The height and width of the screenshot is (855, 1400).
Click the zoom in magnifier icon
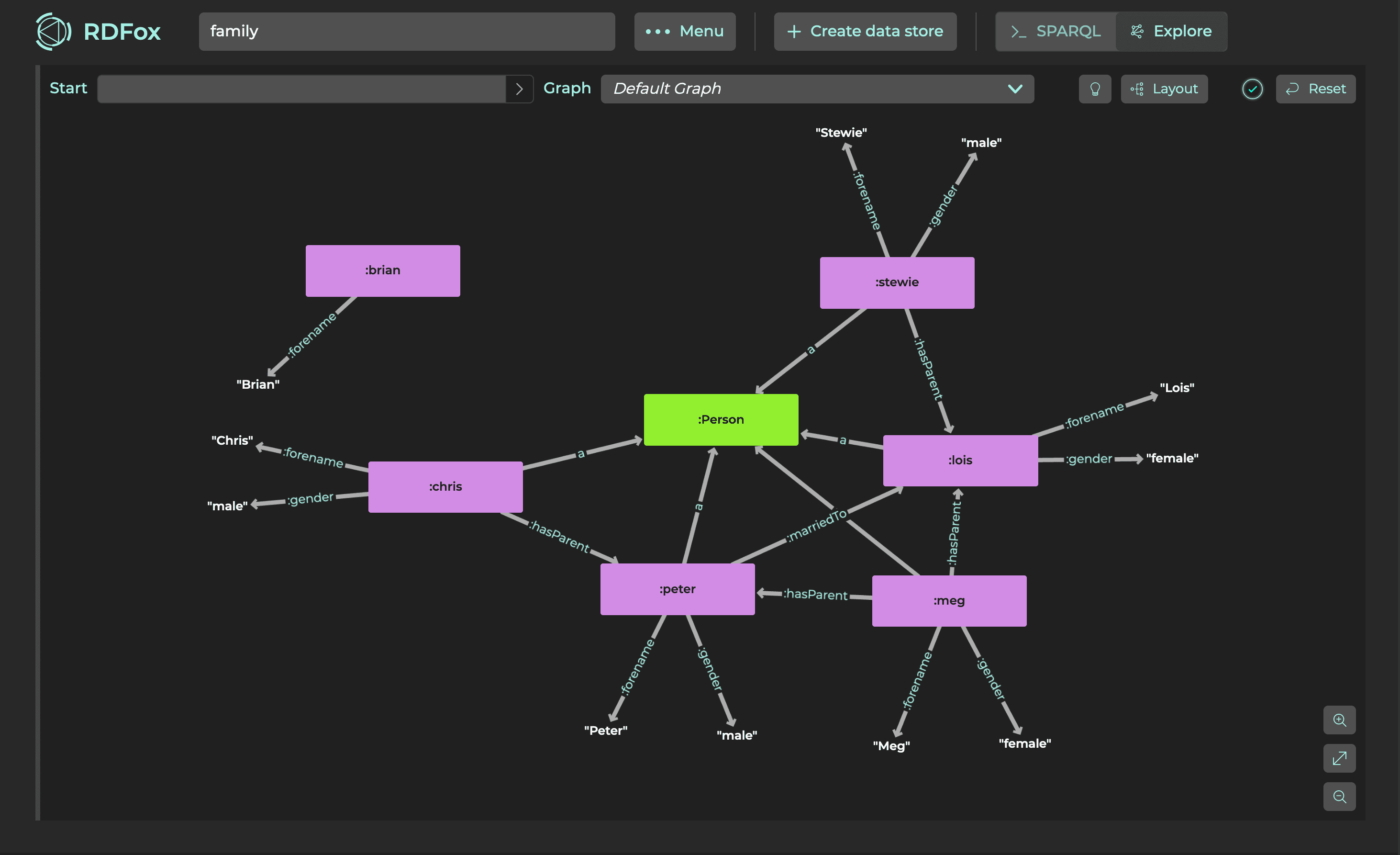1339,720
